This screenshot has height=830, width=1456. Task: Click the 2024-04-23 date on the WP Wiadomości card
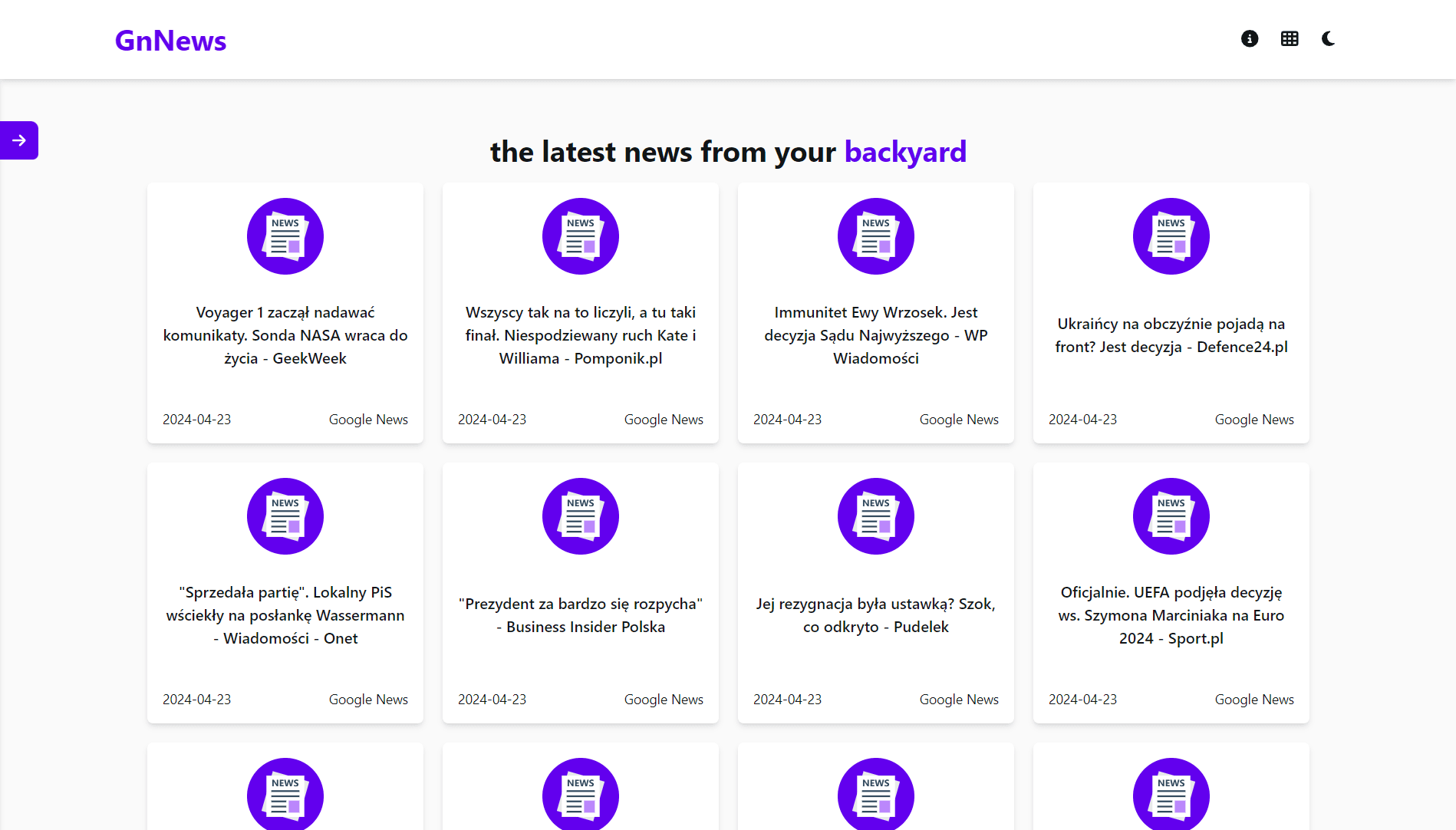click(787, 420)
